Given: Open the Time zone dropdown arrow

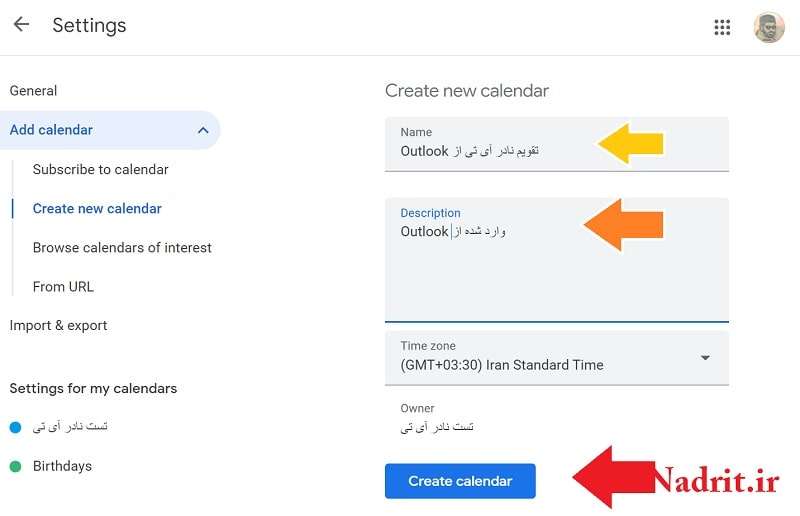Looking at the screenshot, I should click(x=705, y=358).
